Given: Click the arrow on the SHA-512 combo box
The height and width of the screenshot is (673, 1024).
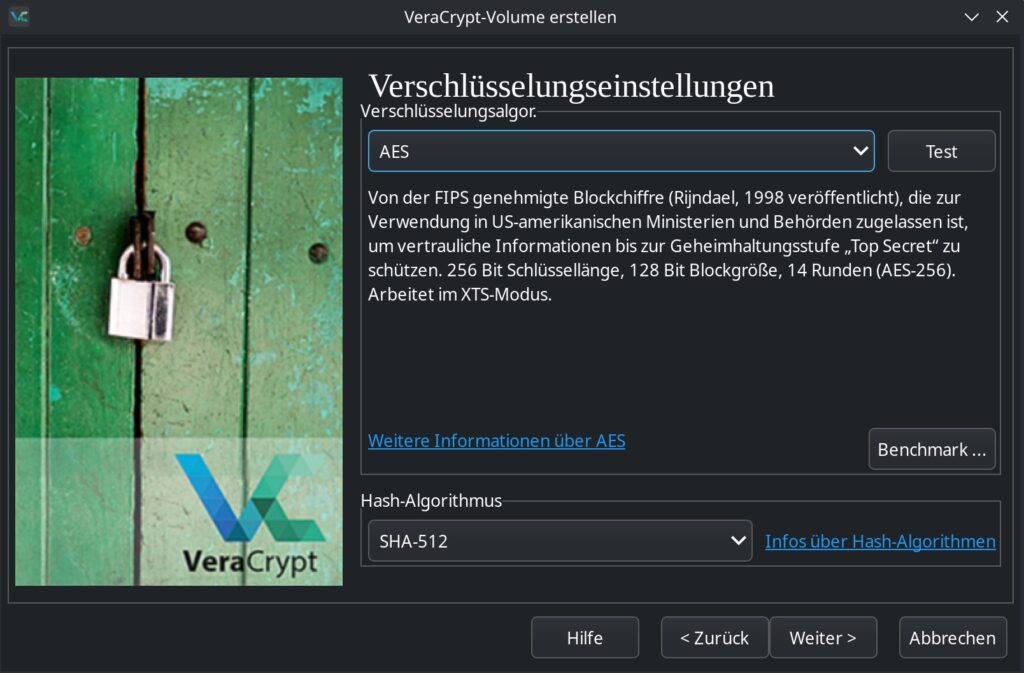Looking at the screenshot, I should tap(739, 541).
